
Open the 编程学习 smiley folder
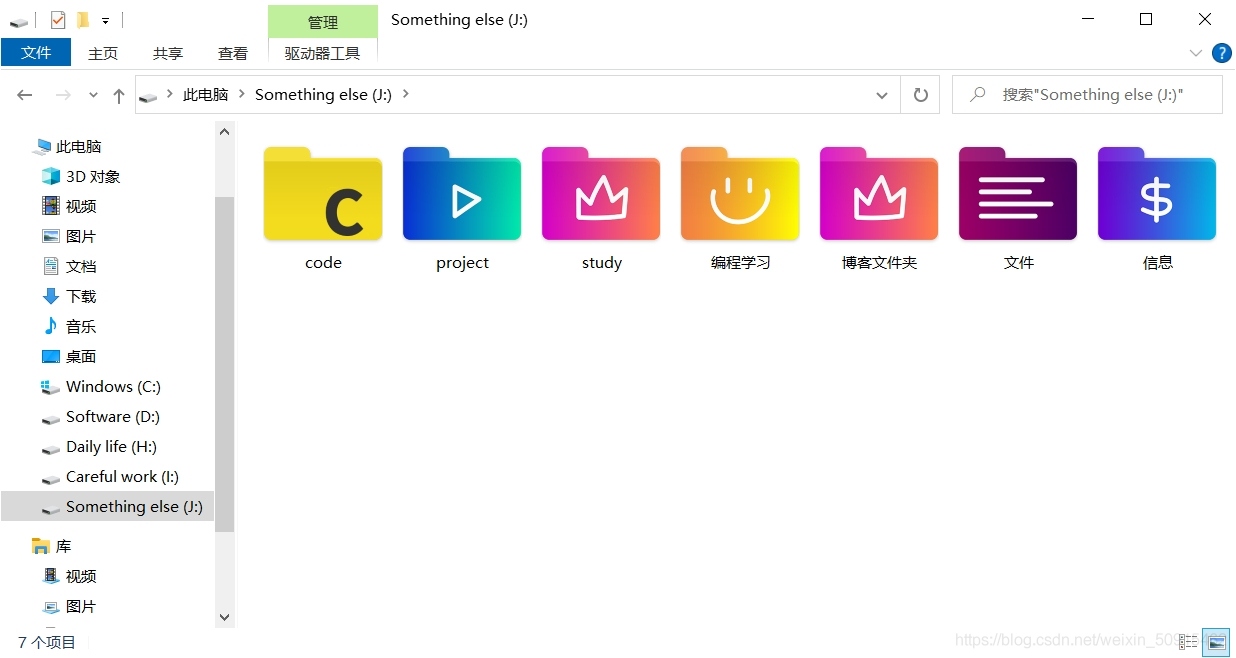point(740,195)
